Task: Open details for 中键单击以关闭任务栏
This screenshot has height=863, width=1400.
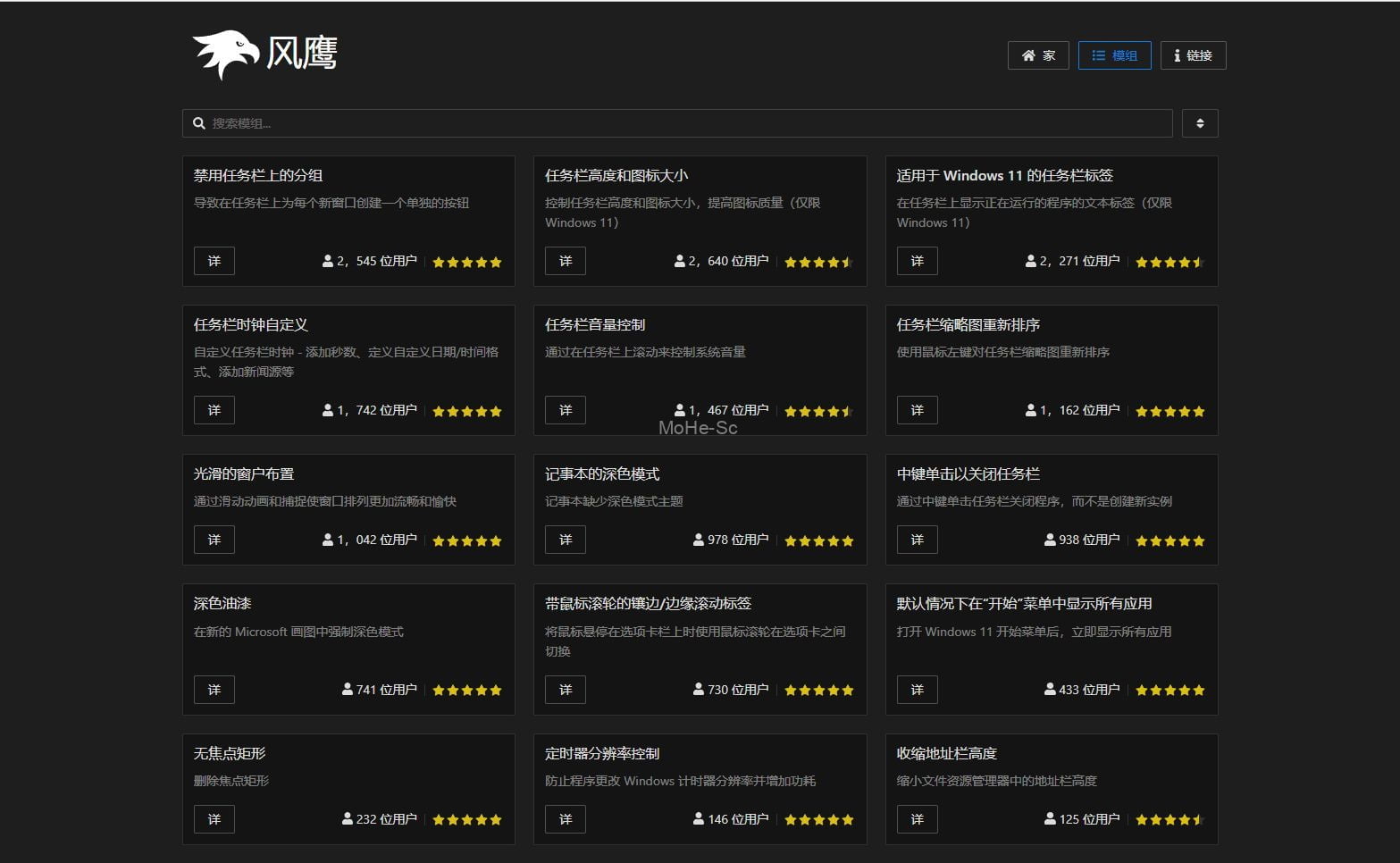Action: pos(917,540)
